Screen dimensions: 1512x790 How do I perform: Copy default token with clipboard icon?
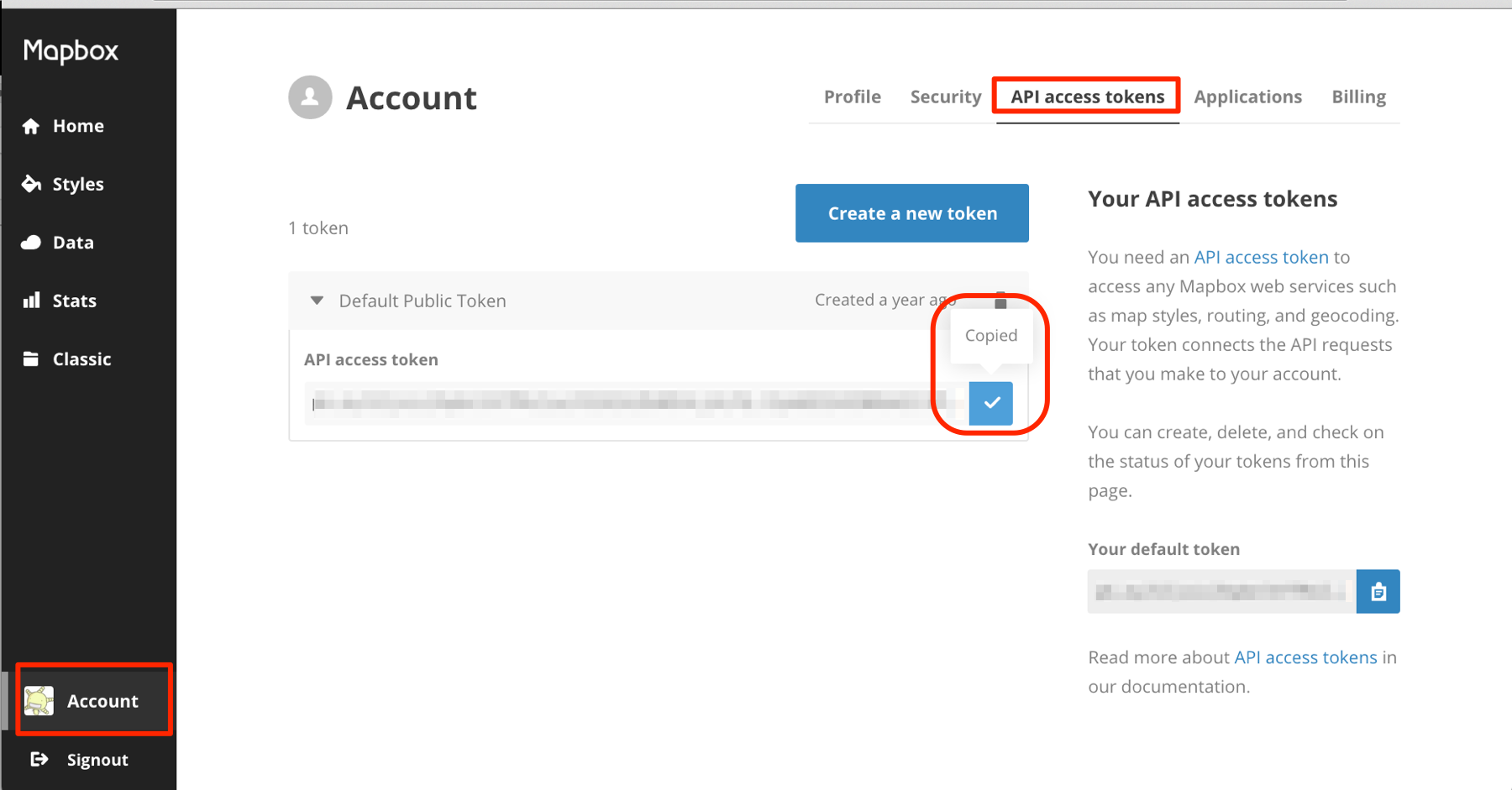1378,592
